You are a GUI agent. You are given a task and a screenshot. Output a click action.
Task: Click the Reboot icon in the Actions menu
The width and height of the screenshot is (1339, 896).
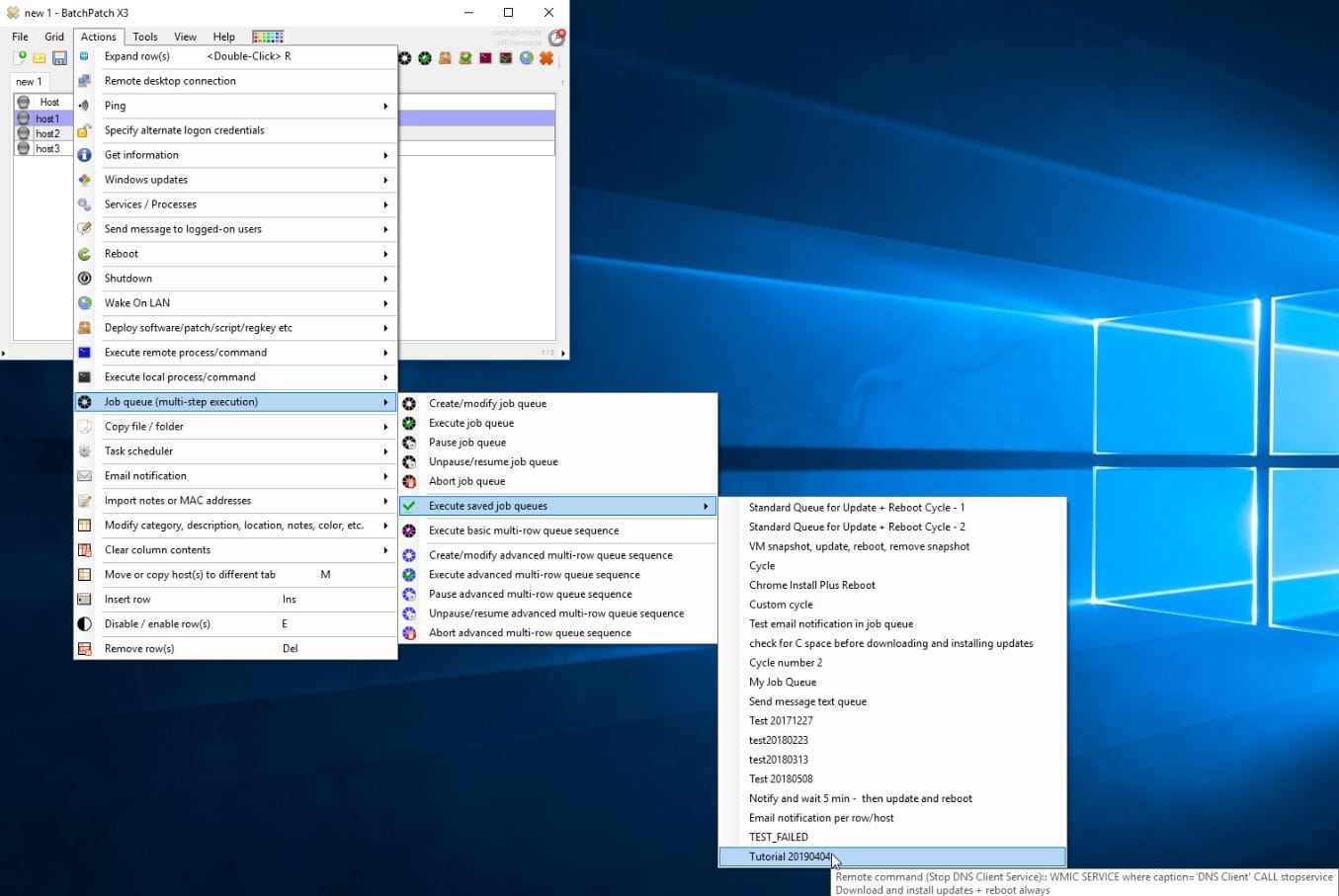(86, 253)
